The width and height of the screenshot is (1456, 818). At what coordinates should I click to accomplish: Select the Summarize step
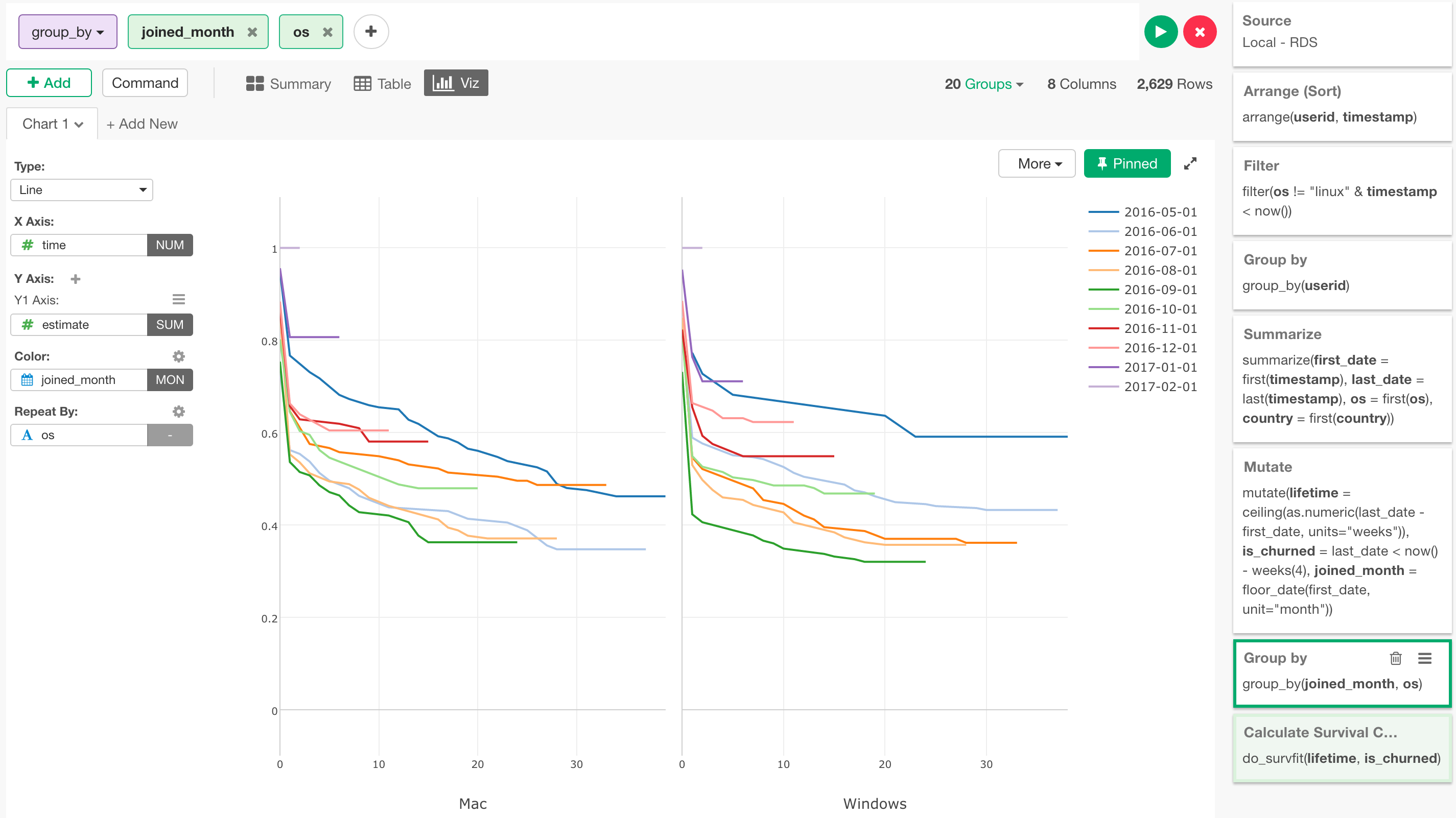1342,378
